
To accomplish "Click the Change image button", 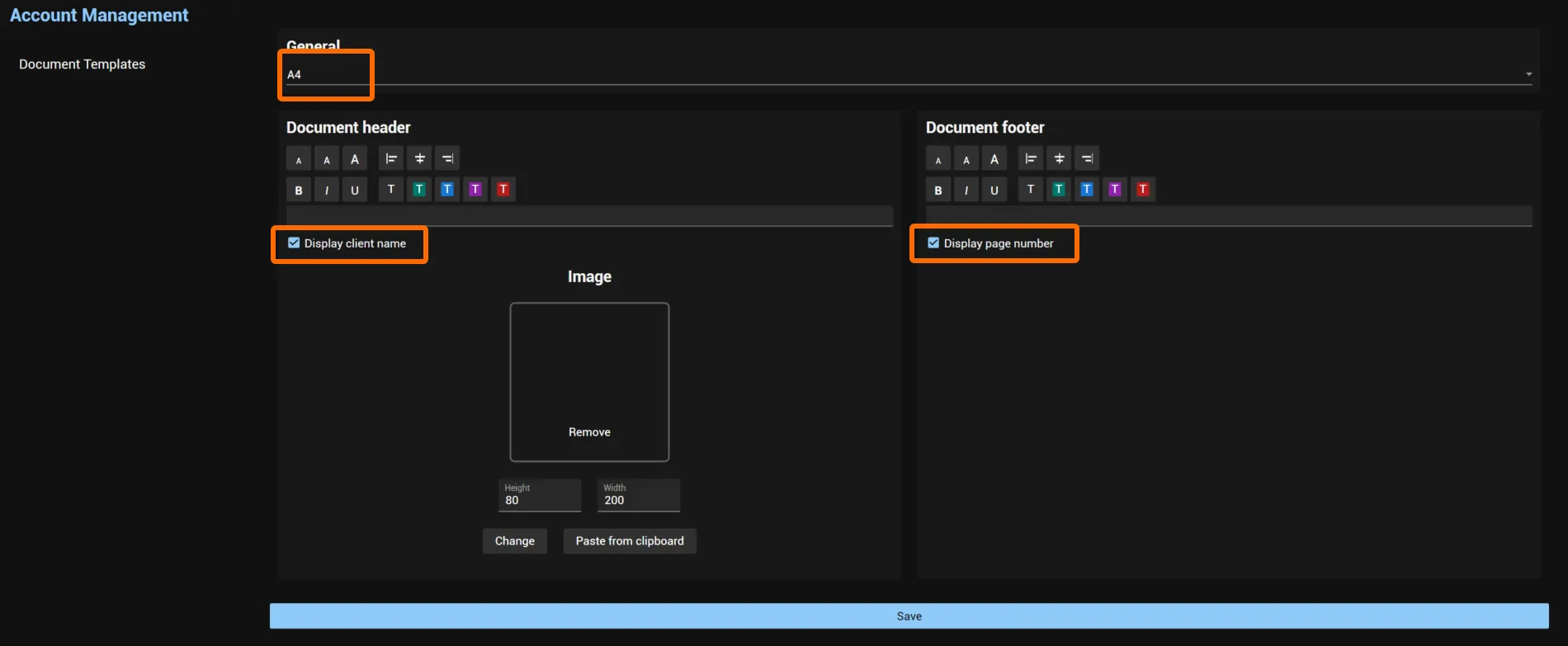I will coord(515,541).
